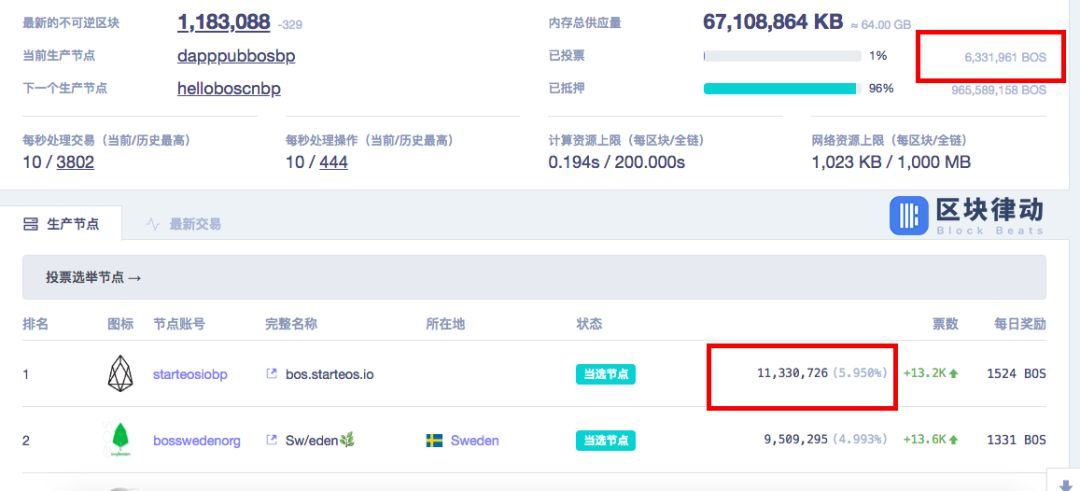Click the 已投票 1% progress bar

tap(782, 56)
